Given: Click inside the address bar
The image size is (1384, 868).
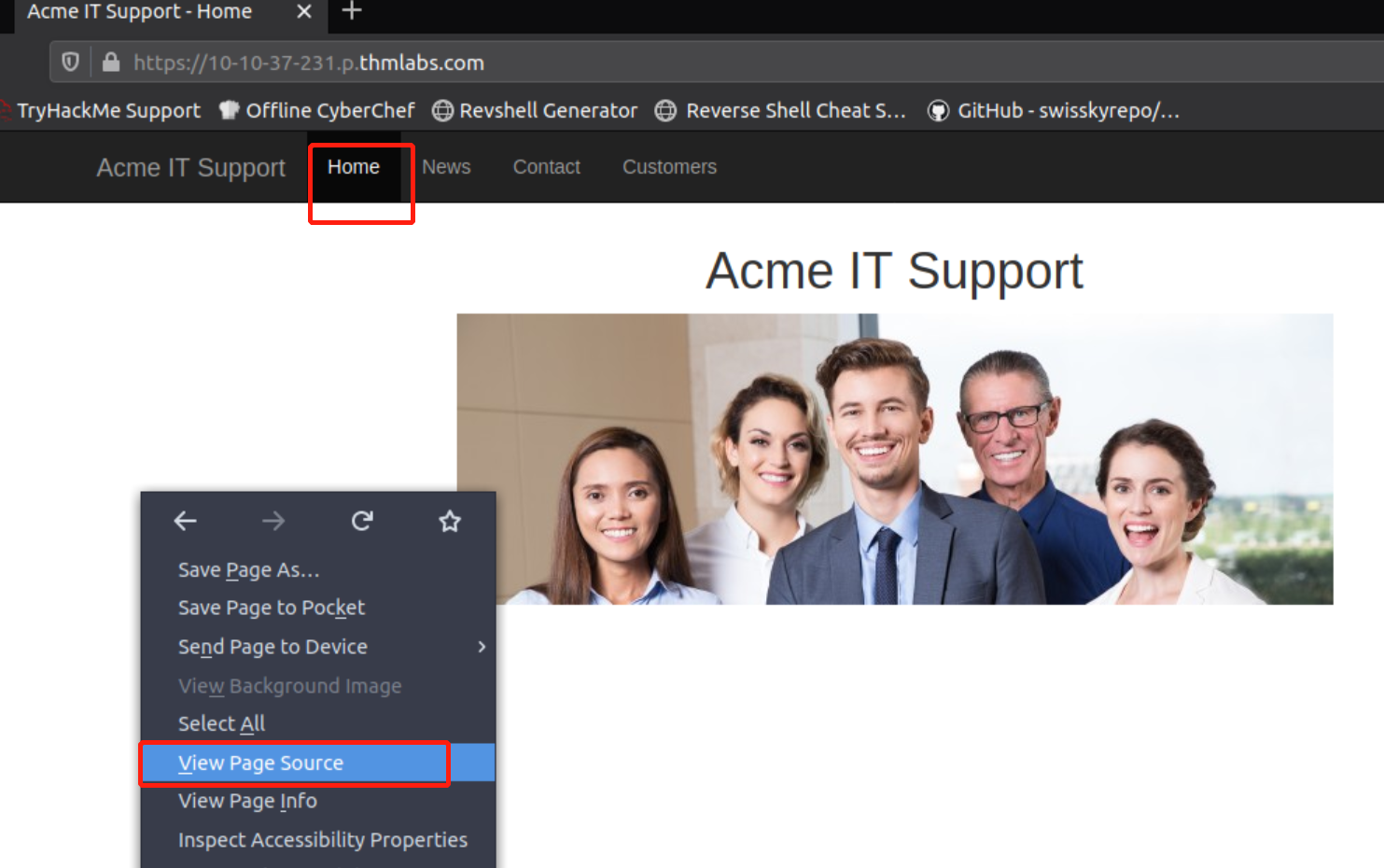Looking at the screenshot, I should pos(560,62).
